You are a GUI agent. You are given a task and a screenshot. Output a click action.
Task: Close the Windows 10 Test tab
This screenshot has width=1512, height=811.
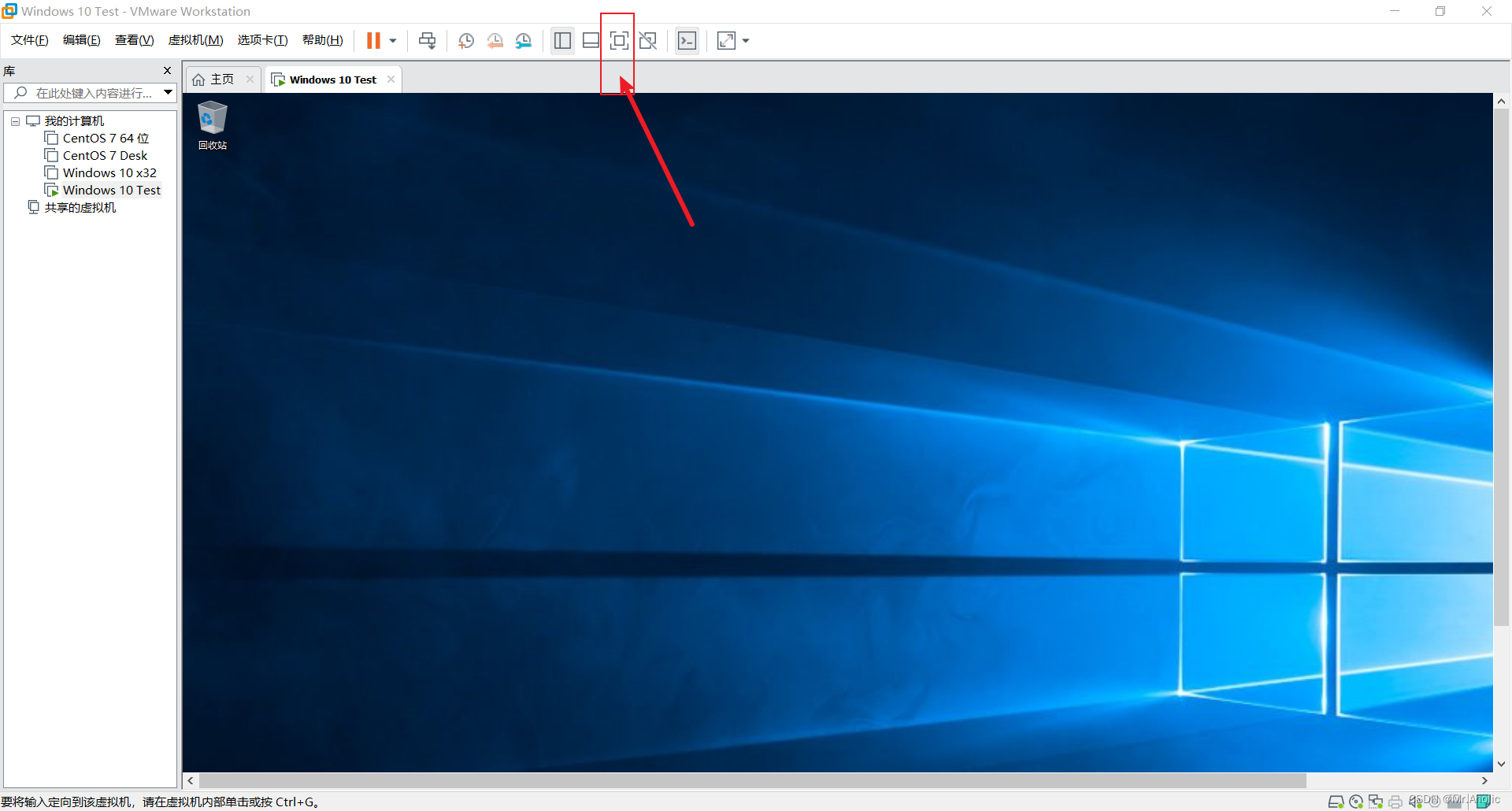(391, 80)
